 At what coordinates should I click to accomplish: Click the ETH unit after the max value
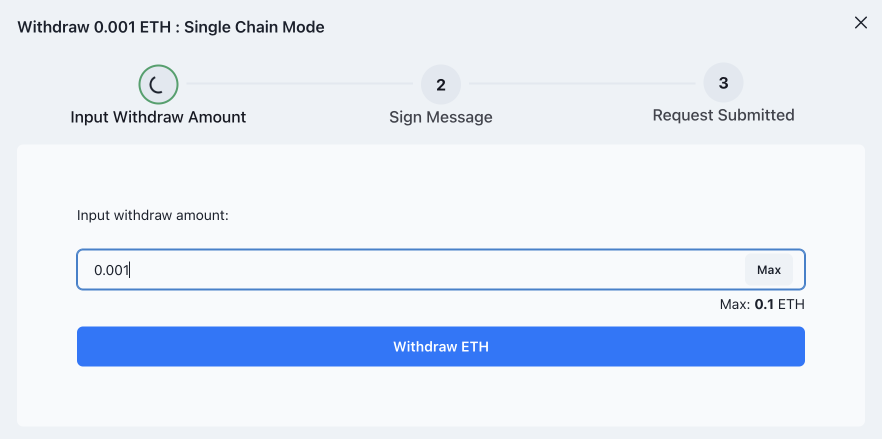click(x=792, y=304)
